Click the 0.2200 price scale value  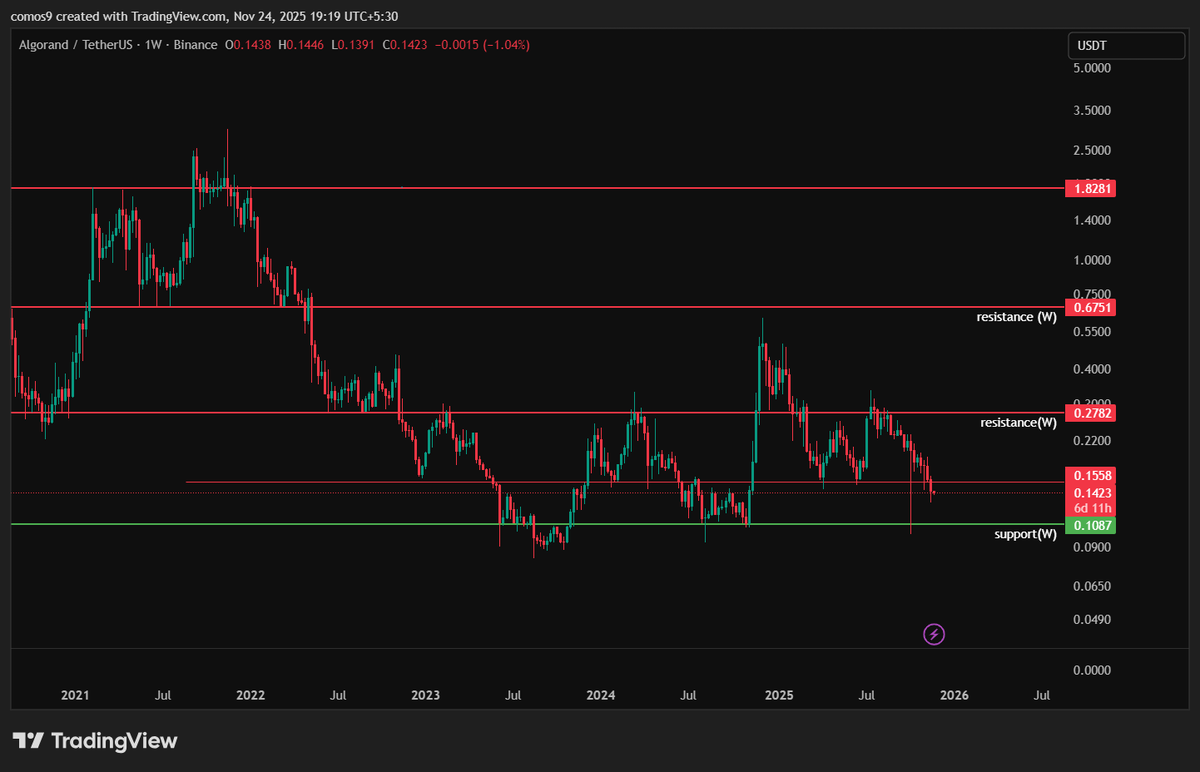pyautogui.click(x=1092, y=440)
